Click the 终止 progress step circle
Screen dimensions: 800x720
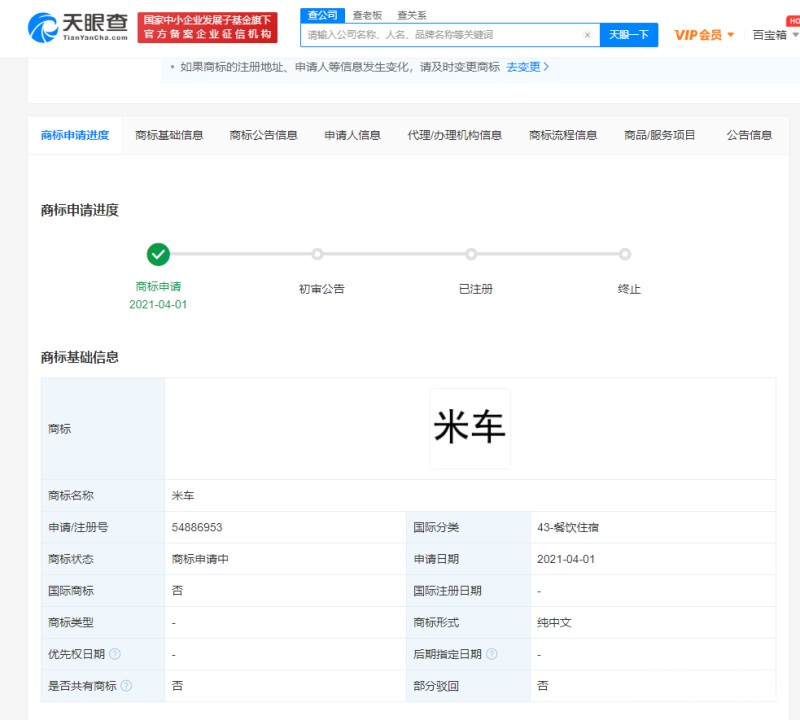pyautogui.click(x=625, y=254)
